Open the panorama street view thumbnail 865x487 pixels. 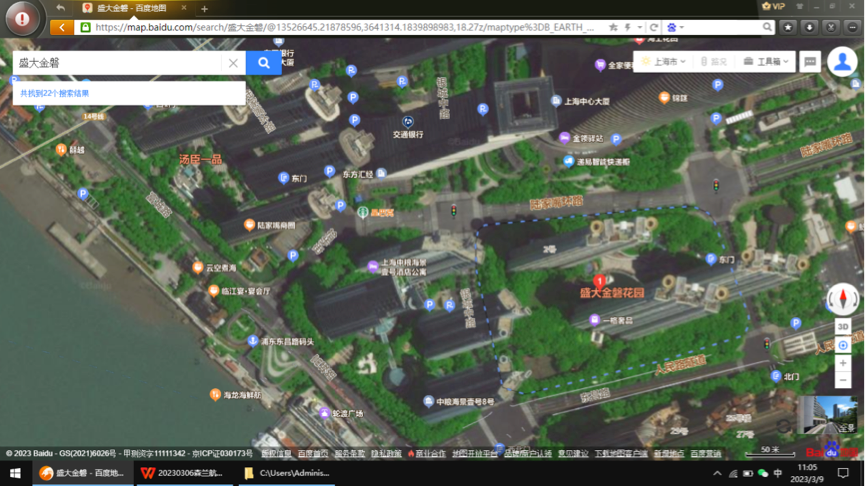click(828, 415)
